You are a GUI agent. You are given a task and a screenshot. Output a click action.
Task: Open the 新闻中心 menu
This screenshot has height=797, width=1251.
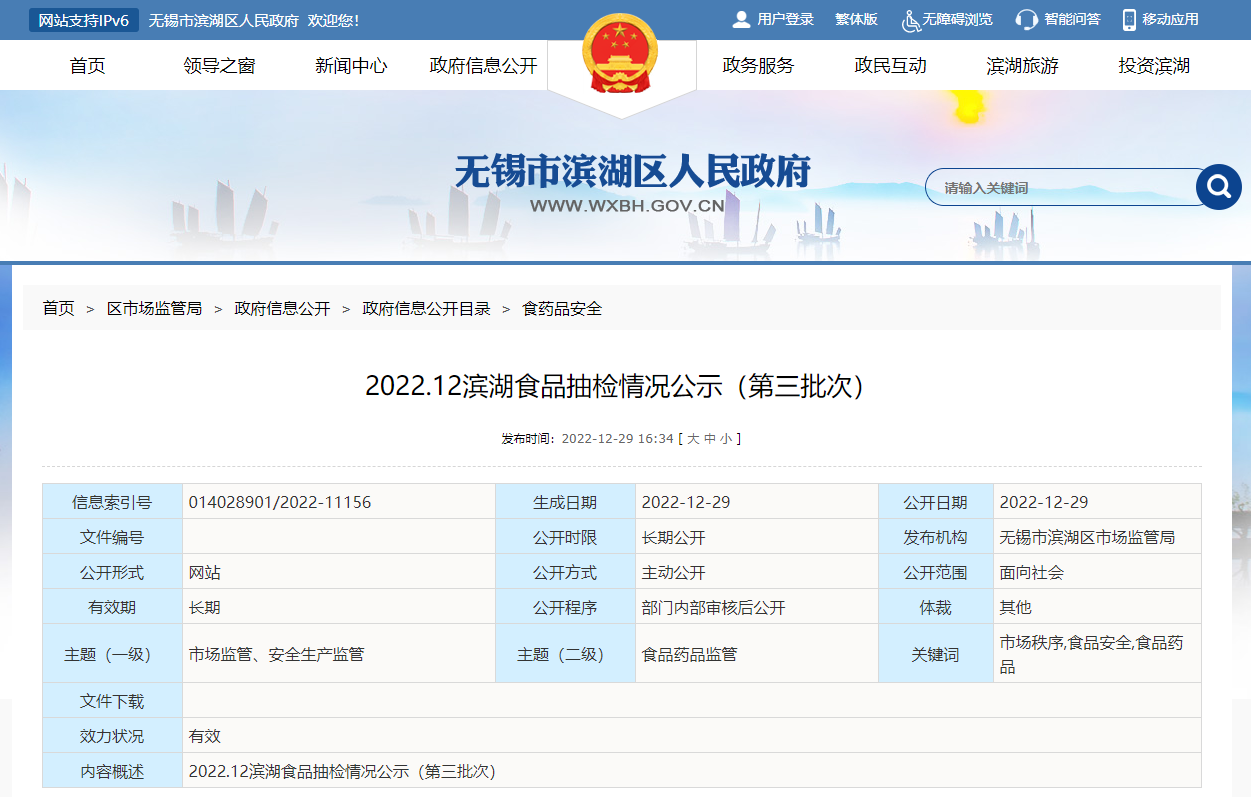[349, 65]
